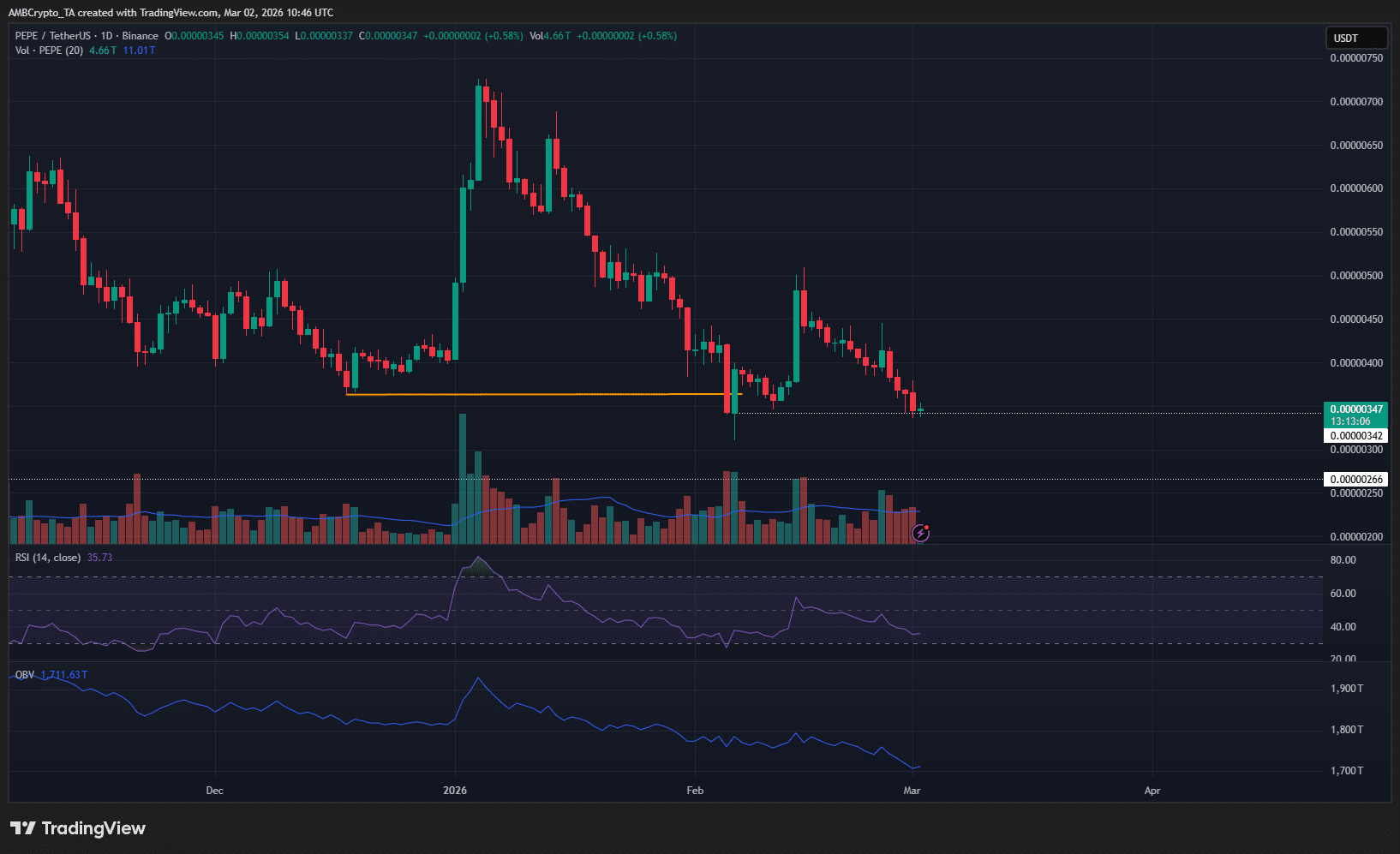Click the 0.00000266 price level label
This screenshot has height=854, width=1400.
1355,480
